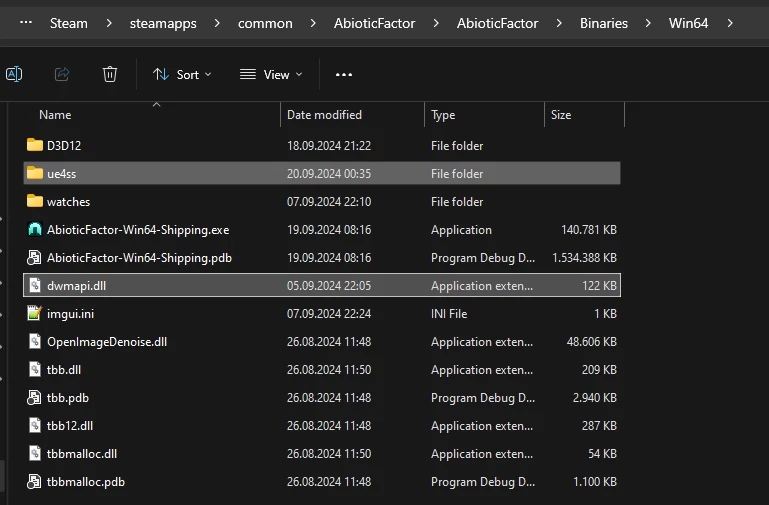Screen dimensions: 769x505
Task: Select the D3D12 folder name
Action: tap(64, 146)
